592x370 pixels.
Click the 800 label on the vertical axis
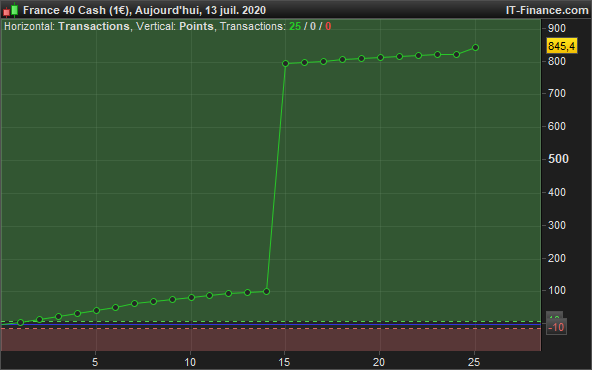557,61
